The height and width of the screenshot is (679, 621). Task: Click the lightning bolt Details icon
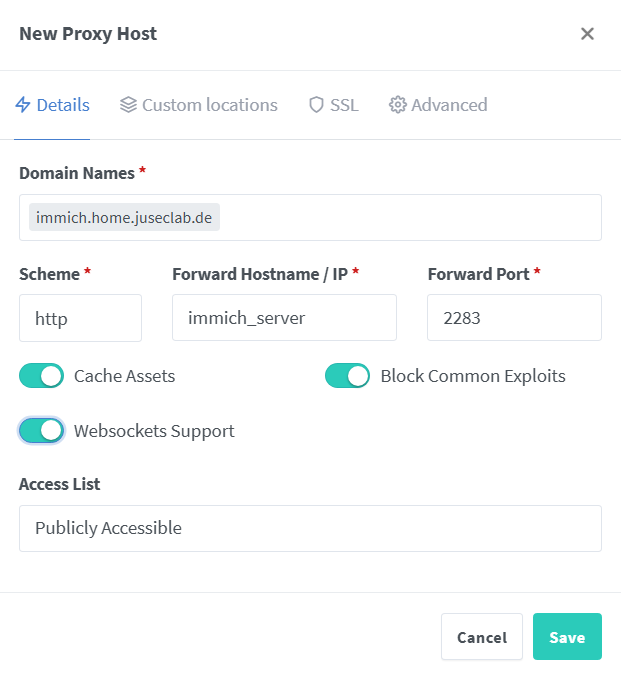tap(23, 105)
